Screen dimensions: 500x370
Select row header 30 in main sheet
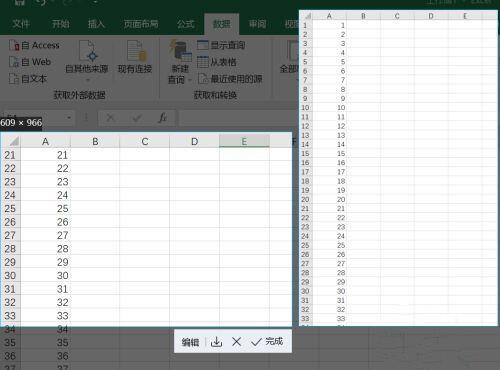pyautogui.click(x=10, y=276)
